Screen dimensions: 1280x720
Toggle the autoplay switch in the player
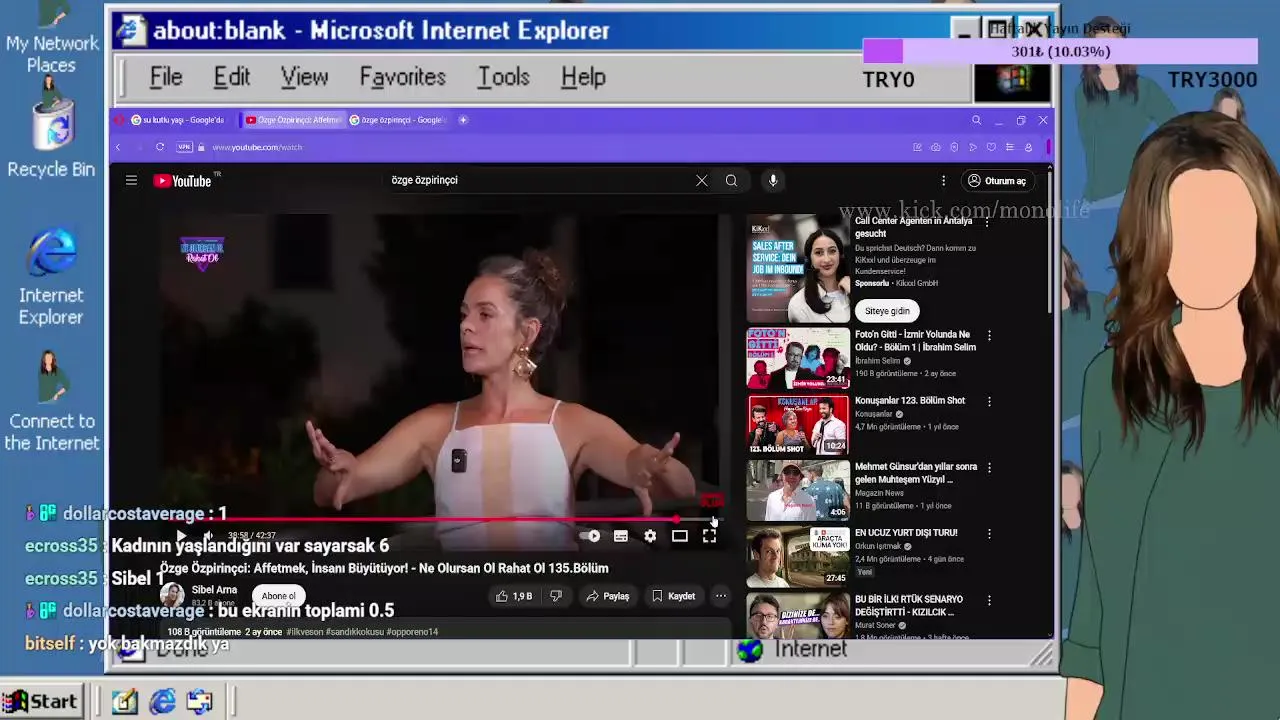pos(590,537)
